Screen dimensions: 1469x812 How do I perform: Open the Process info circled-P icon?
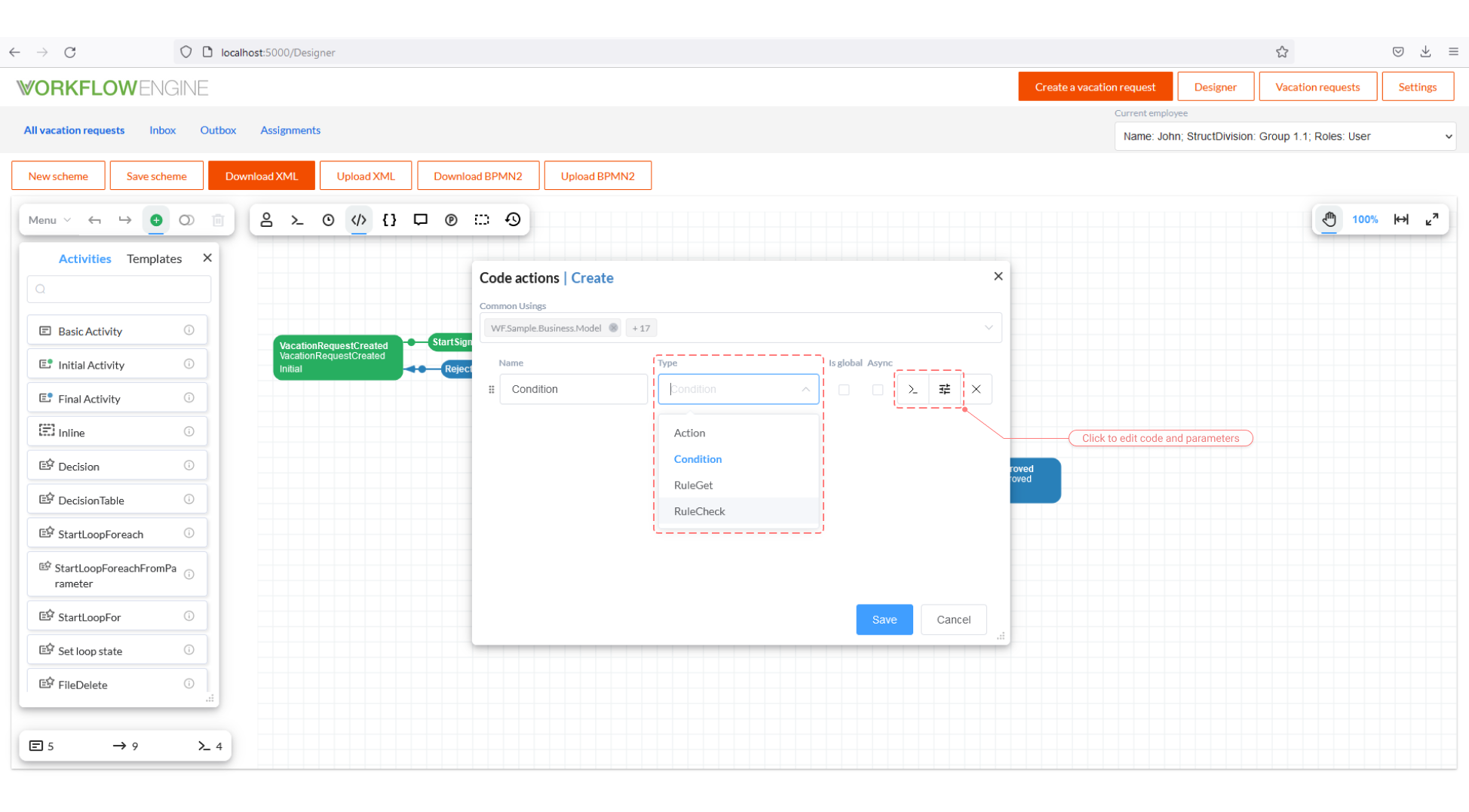click(x=451, y=219)
